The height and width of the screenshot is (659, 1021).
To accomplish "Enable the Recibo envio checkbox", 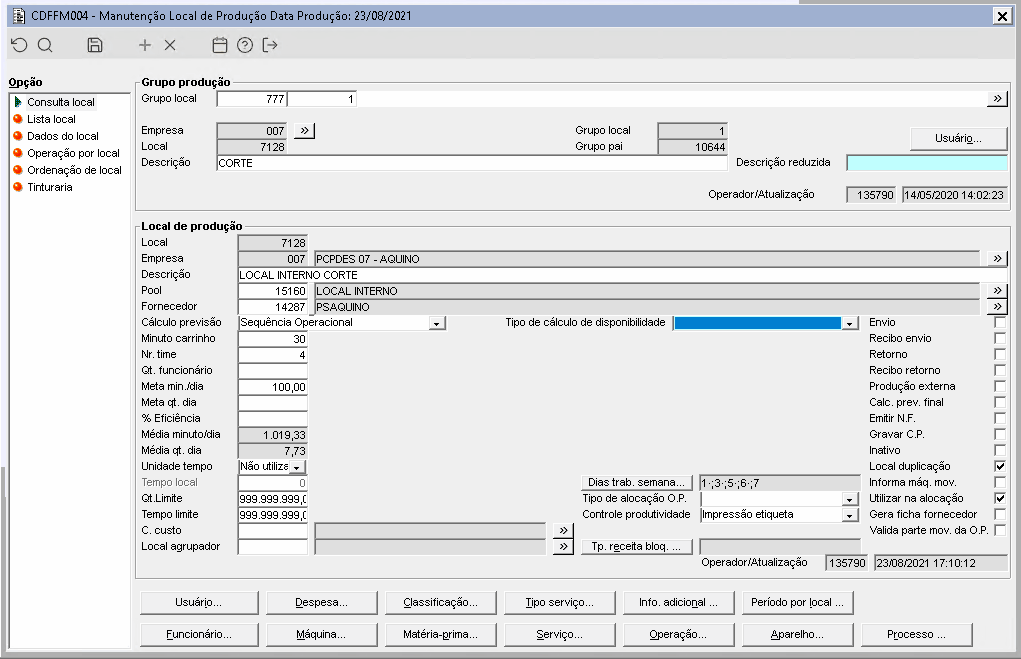I will [1000, 339].
